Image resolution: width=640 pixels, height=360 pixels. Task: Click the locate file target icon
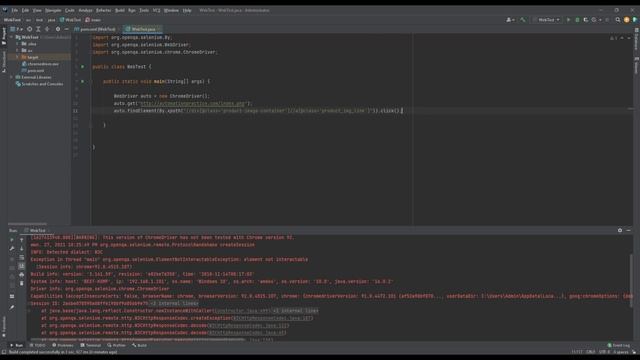[29, 29]
